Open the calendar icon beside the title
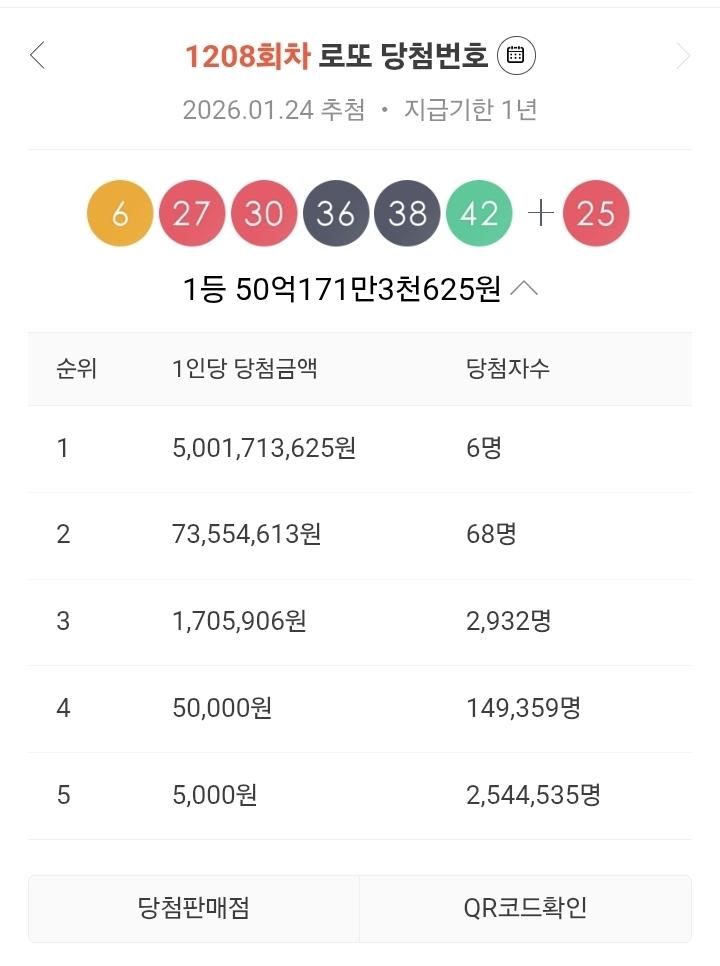 (x=516, y=56)
